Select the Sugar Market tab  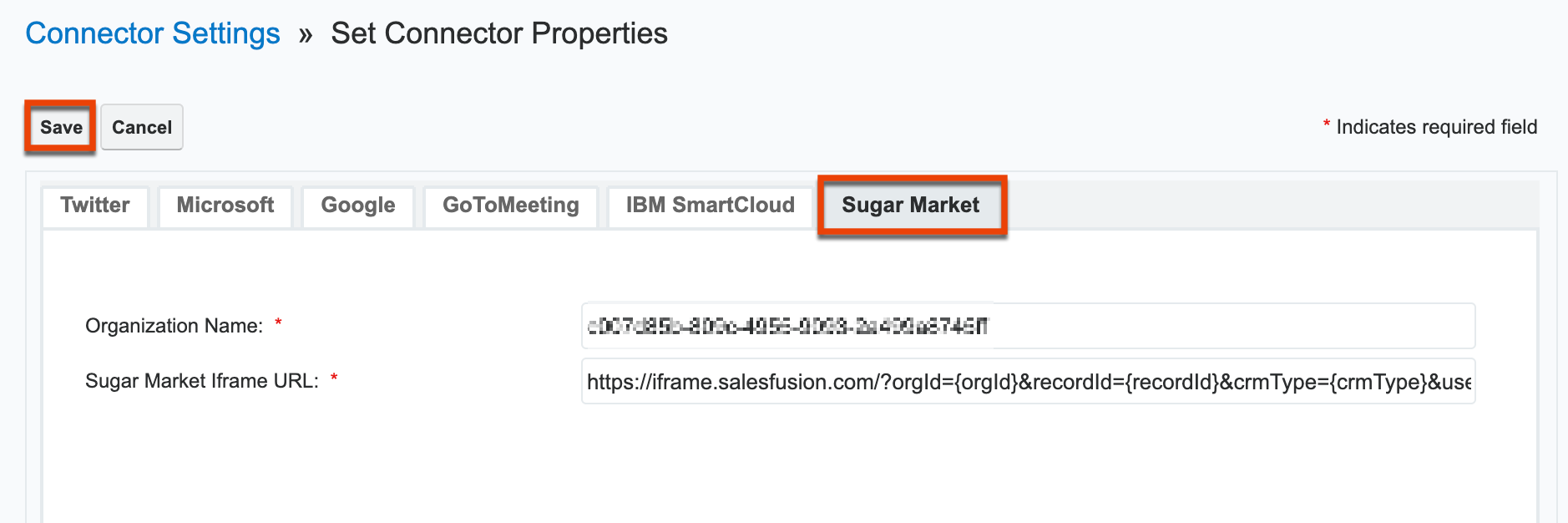[911, 206]
